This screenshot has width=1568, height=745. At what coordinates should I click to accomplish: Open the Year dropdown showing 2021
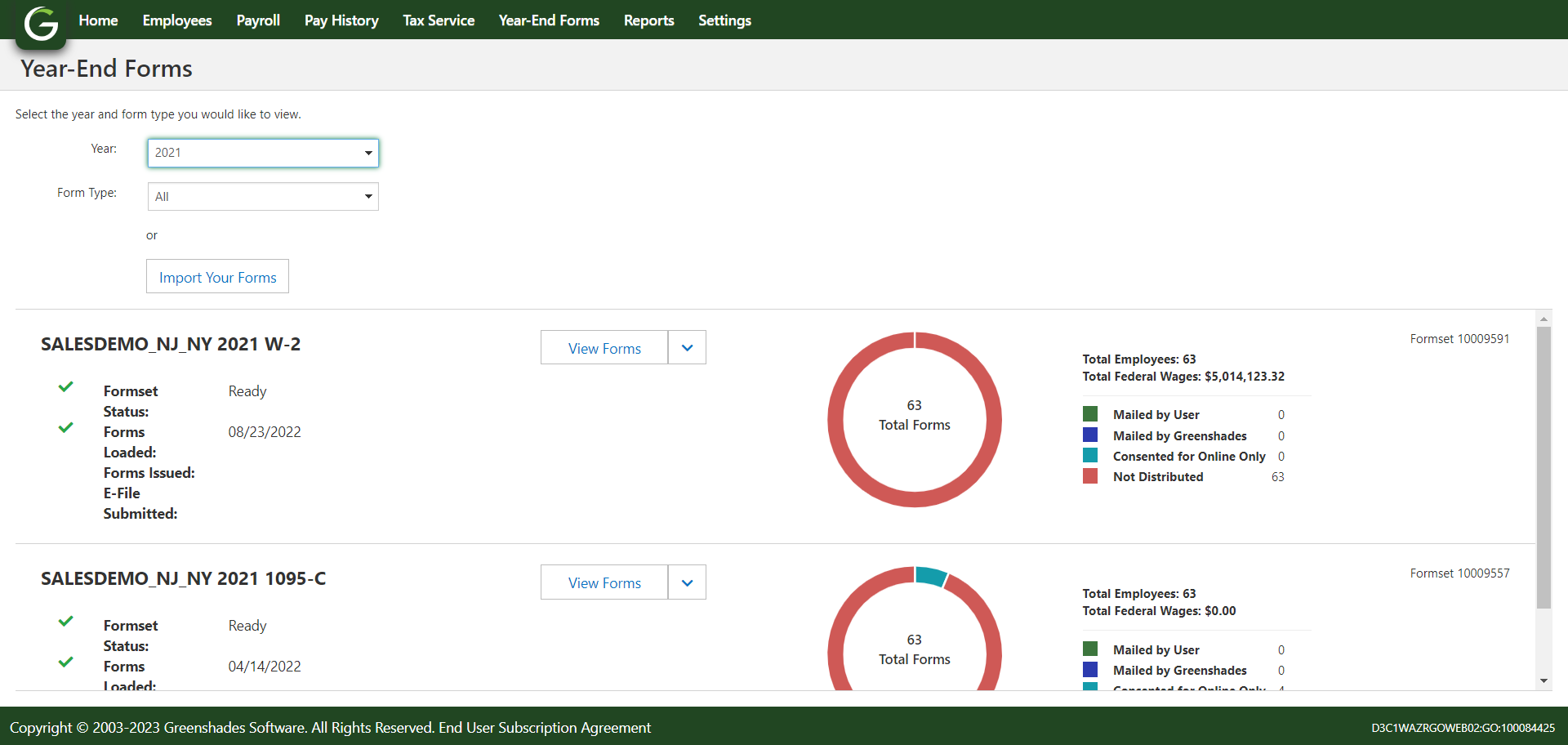coord(263,153)
